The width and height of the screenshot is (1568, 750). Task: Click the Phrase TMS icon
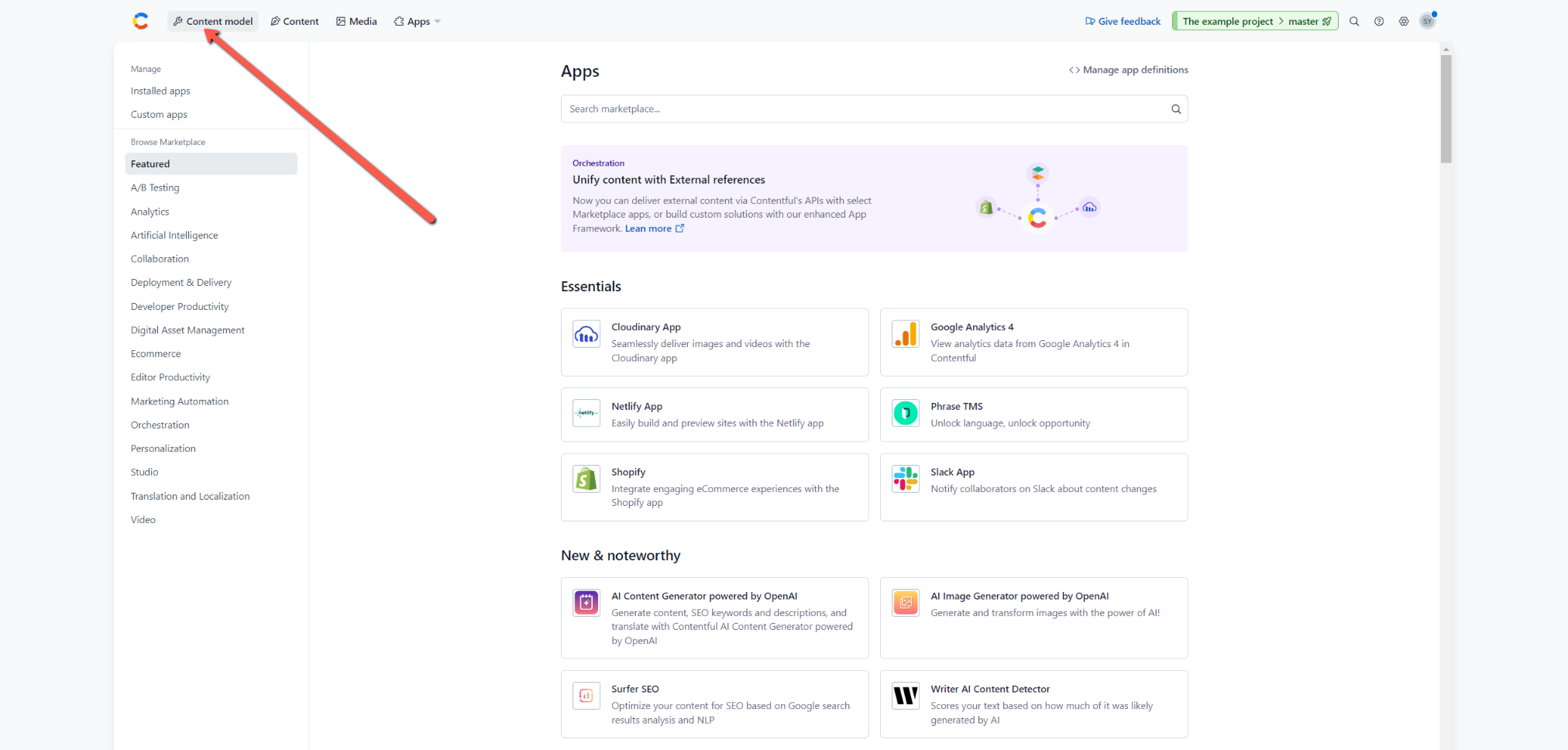[906, 413]
